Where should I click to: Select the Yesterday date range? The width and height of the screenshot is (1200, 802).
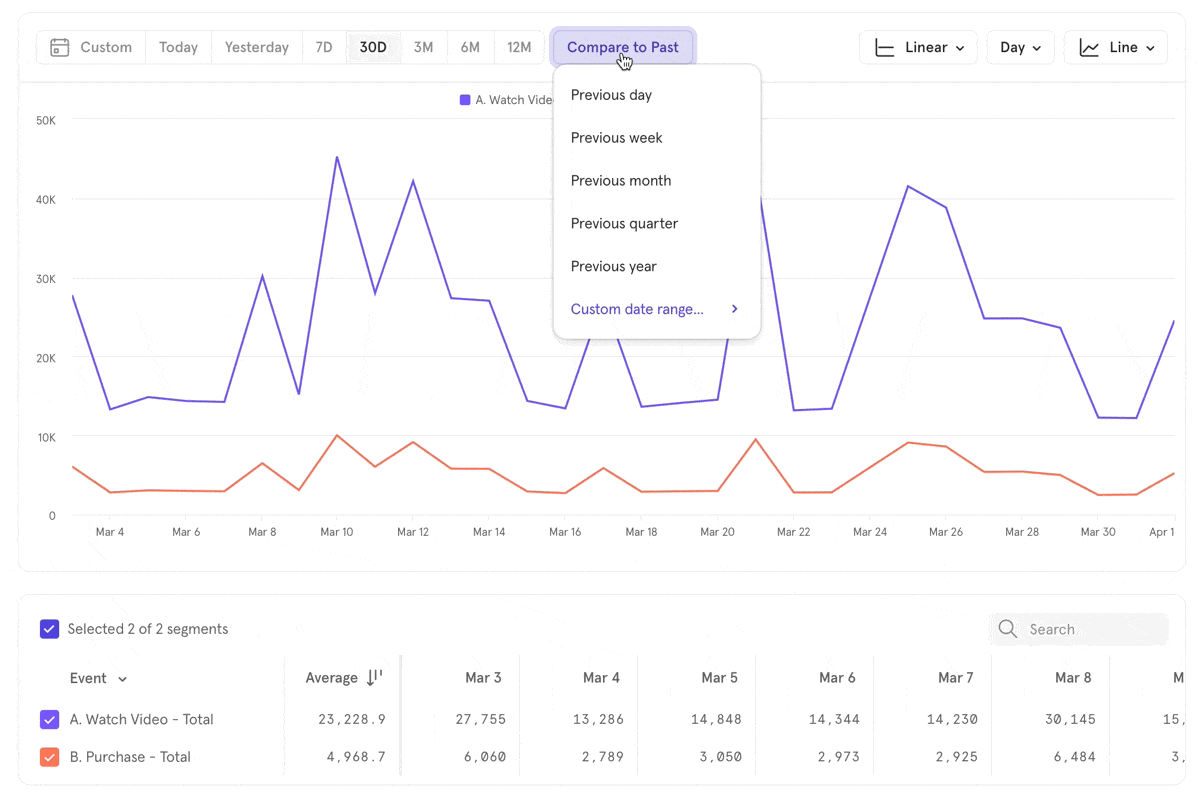pos(256,47)
